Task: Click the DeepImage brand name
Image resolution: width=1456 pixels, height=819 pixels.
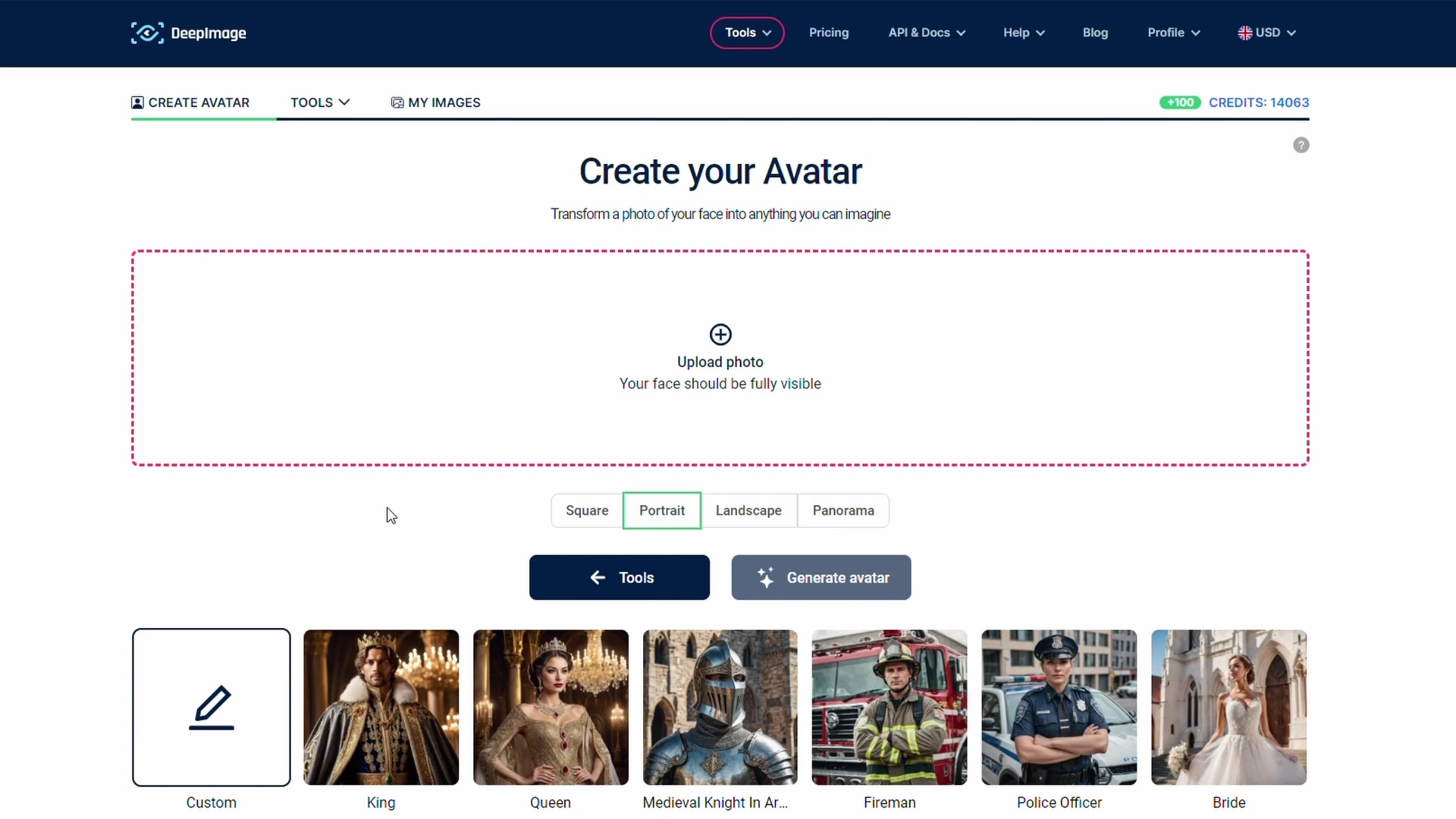Action: coord(209,33)
